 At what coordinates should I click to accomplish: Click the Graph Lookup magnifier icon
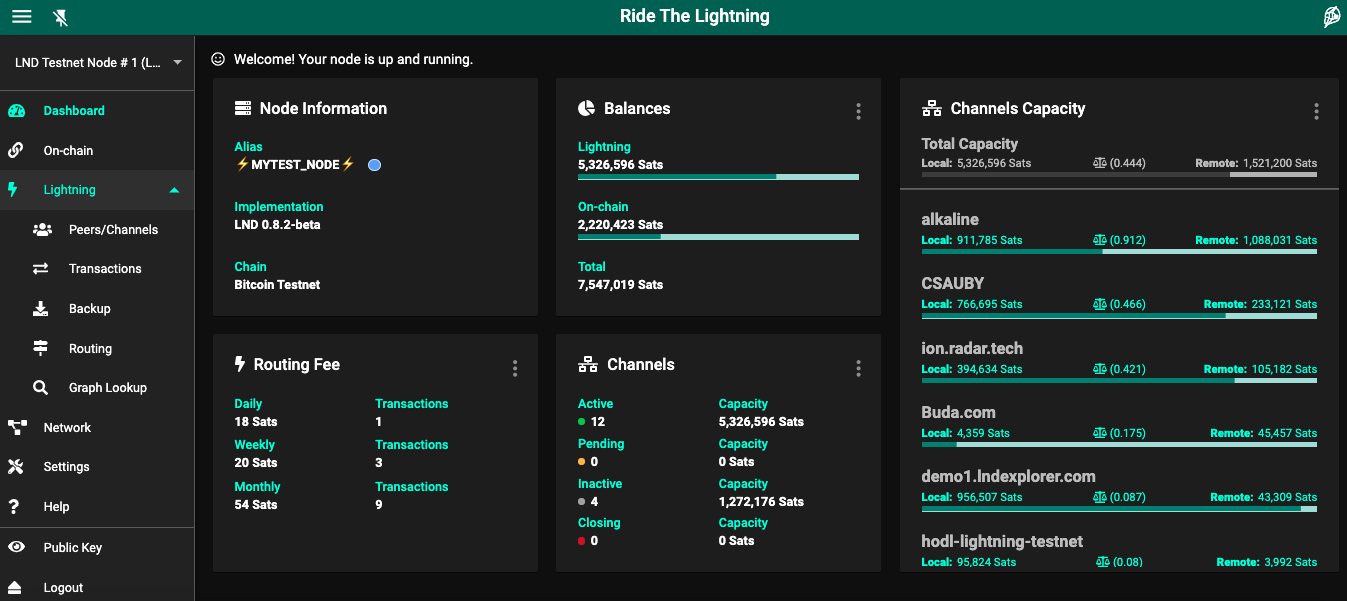click(41, 388)
